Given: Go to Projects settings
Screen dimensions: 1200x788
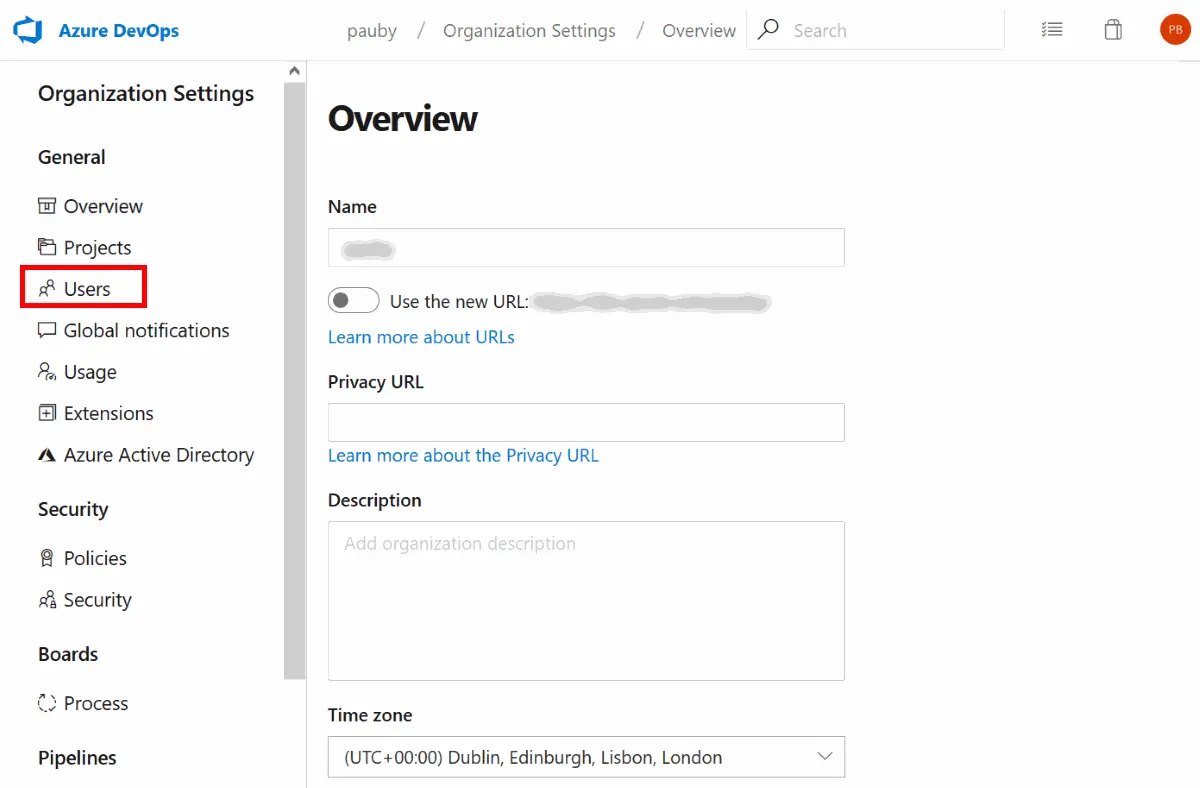Looking at the screenshot, I should pos(97,247).
